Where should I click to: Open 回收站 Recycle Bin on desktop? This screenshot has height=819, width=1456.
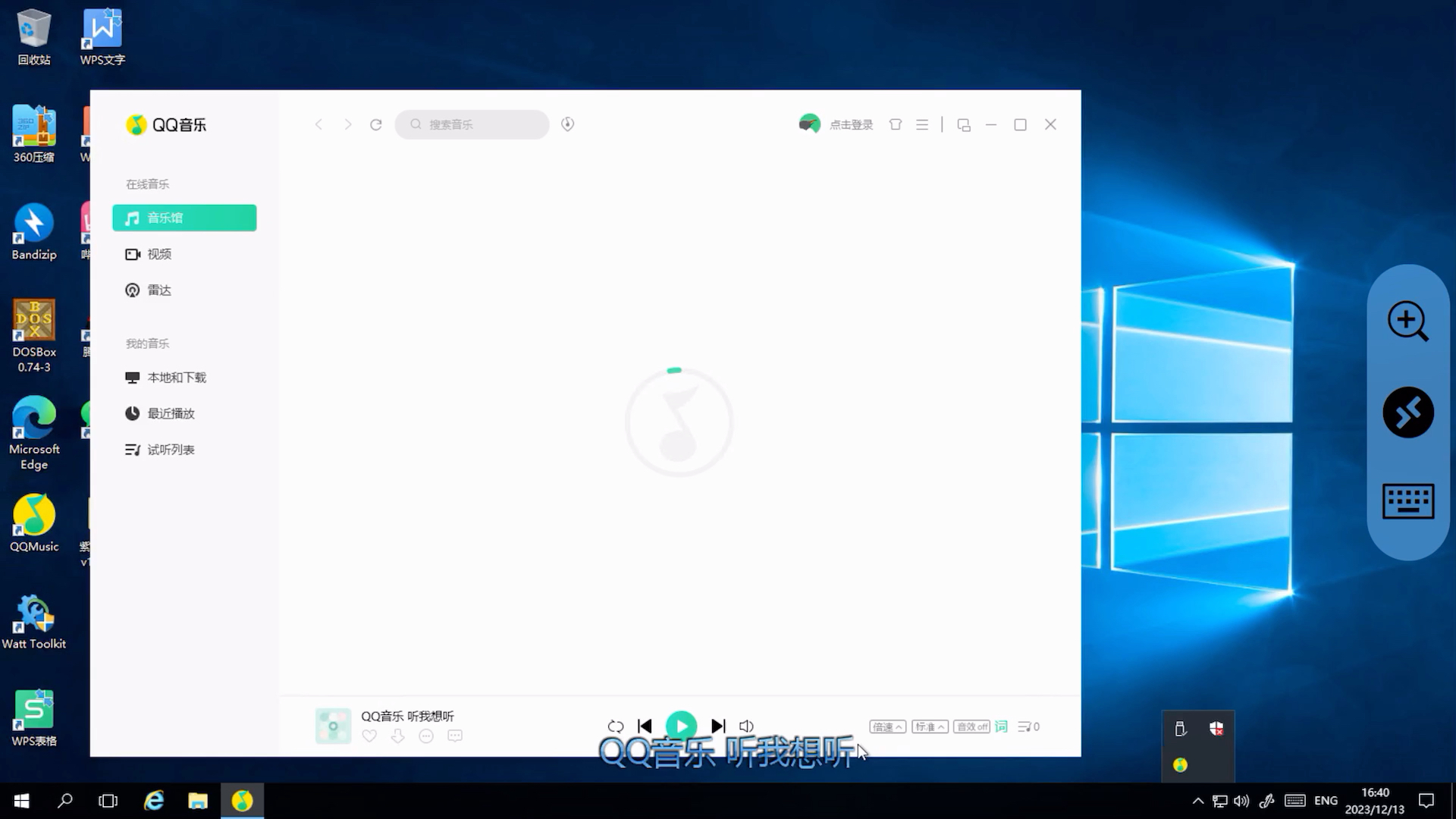(x=34, y=36)
